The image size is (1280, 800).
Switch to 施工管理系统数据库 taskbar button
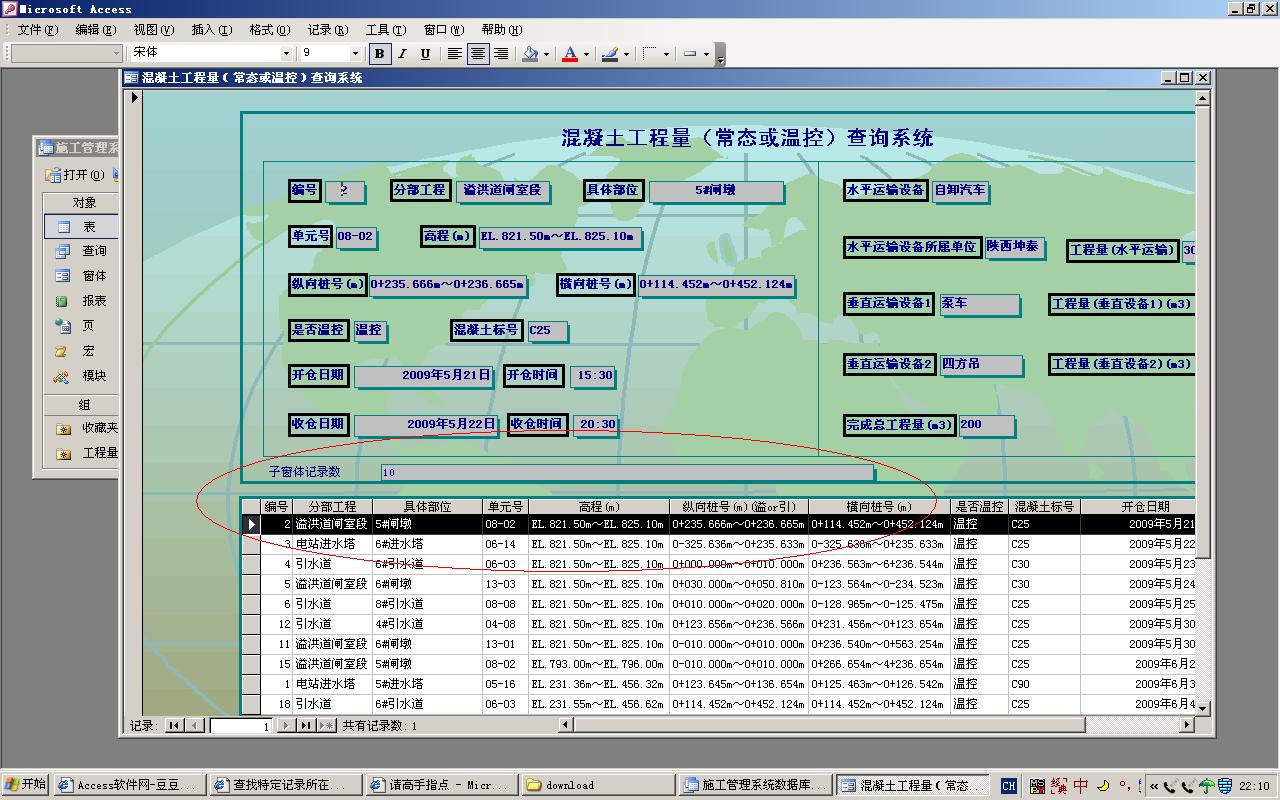click(x=756, y=785)
